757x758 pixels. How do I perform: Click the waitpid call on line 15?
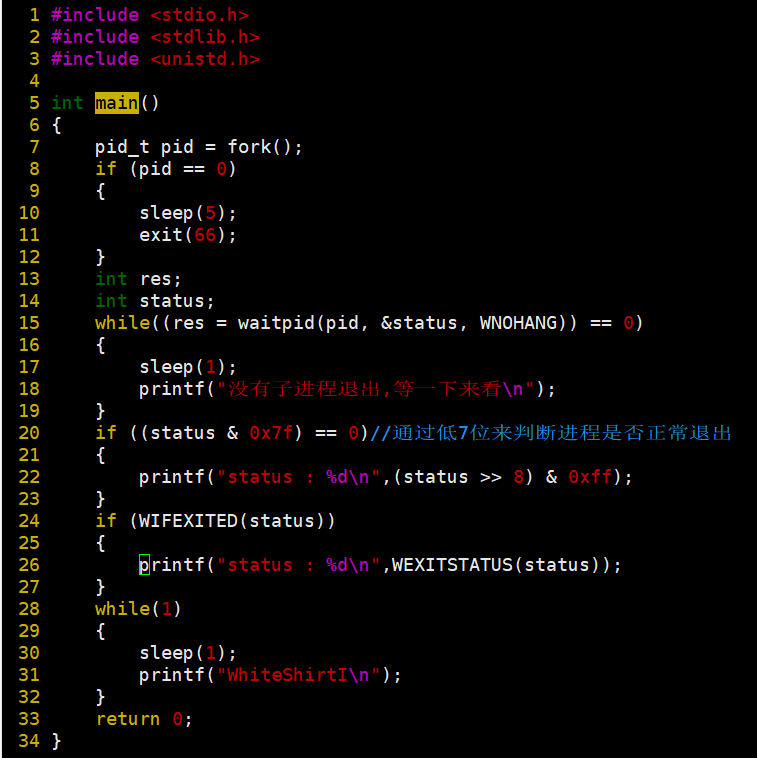pyautogui.click(x=407, y=323)
